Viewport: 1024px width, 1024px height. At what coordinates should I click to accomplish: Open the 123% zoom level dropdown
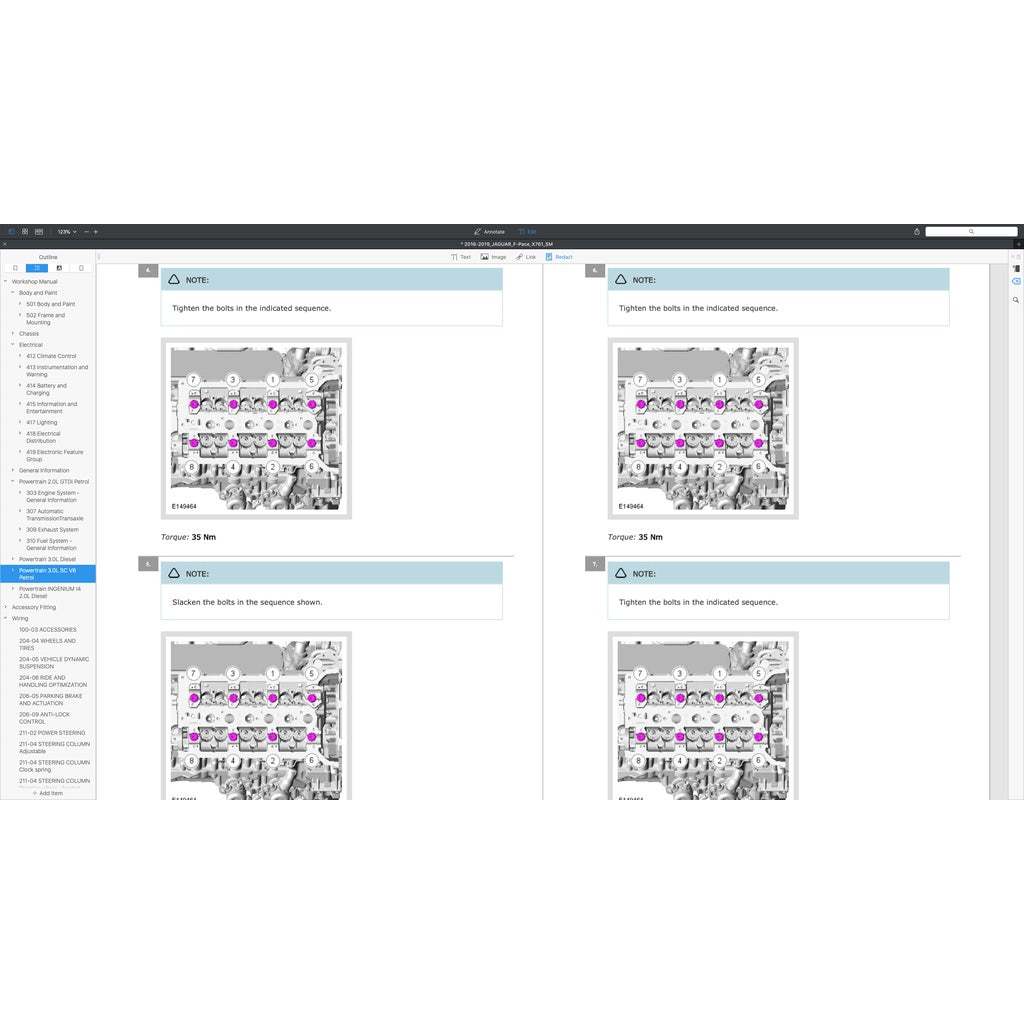pyautogui.click(x=66, y=231)
